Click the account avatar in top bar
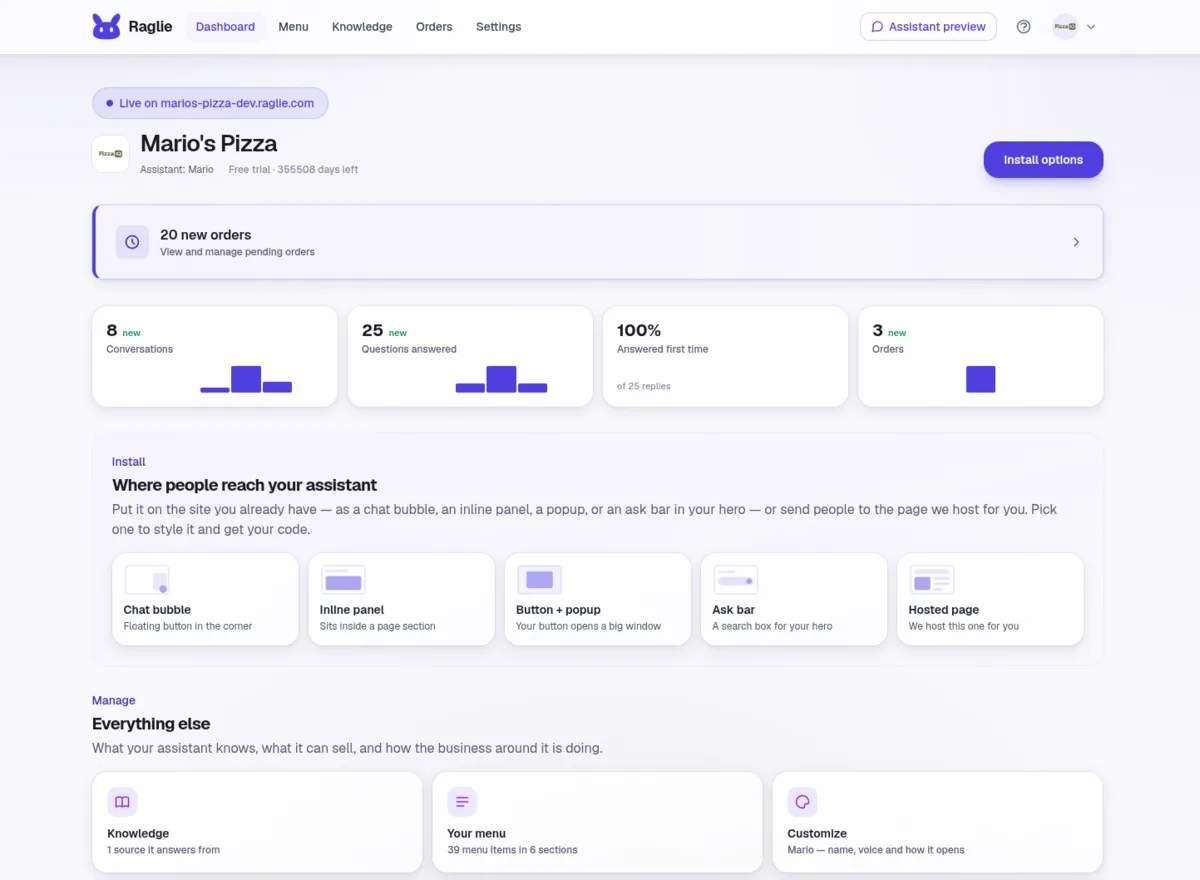The height and width of the screenshot is (880, 1200). [x=1065, y=27]
